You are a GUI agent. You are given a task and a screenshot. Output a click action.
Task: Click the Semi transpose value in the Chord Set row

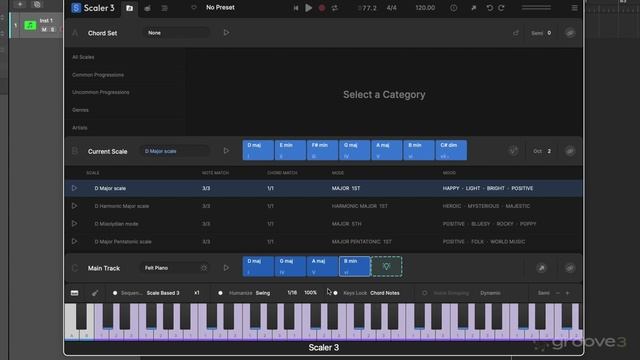coord(549,33)
